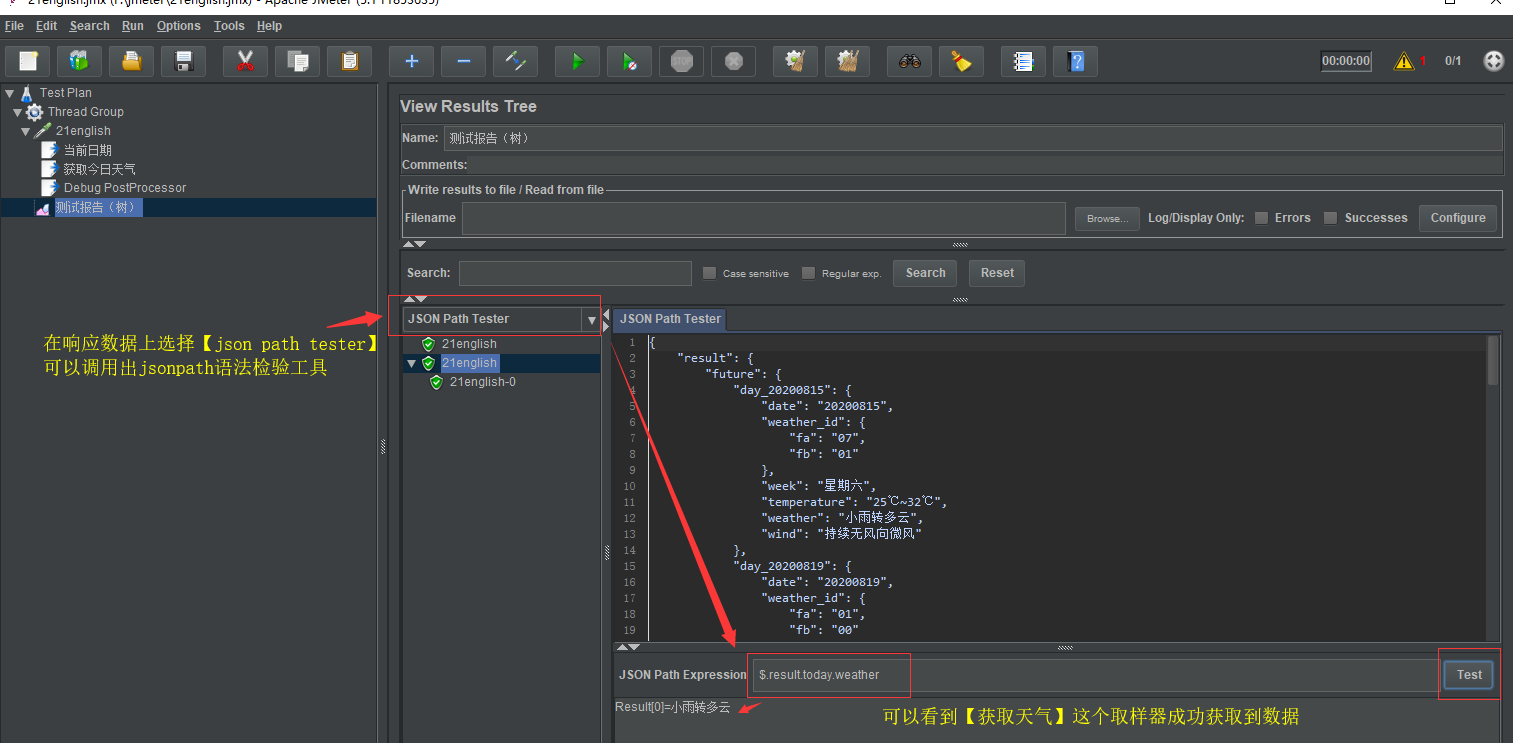Toggle the Errors only checkbox
Viewport: 1513px width, 743px height.
[x=1262, y=218]
